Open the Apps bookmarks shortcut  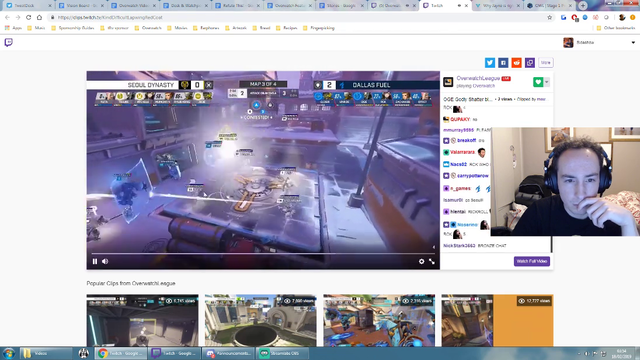(x=13, y=28)
